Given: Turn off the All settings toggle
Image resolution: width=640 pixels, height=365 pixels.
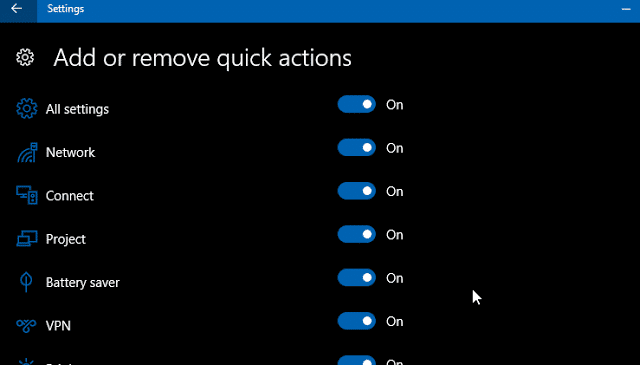Looking at the screenshot, I should point(356,105).
